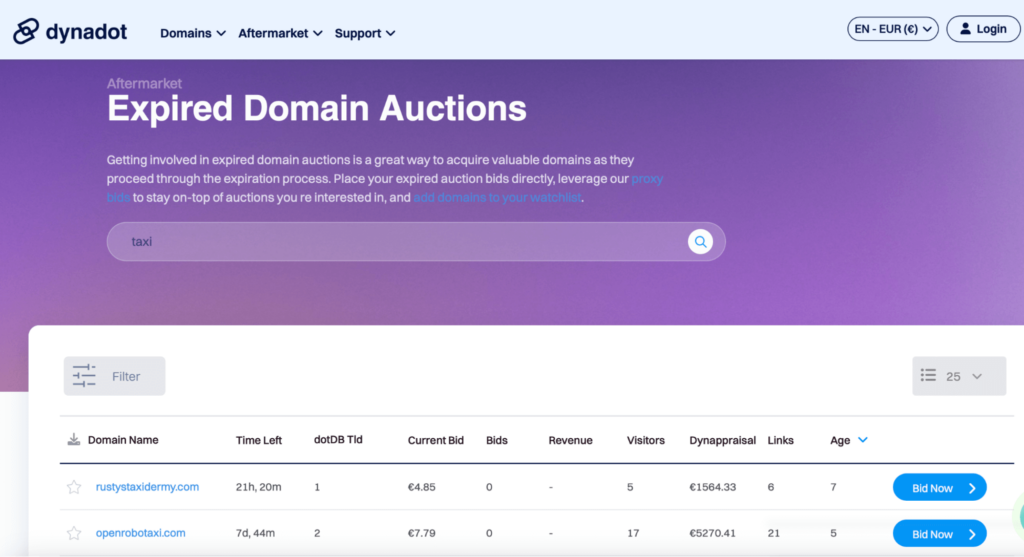The width and height of the screenshot is (1024, 557).
Task: Click €1564.33 appraisal value
Action: [x=712, y=487]
